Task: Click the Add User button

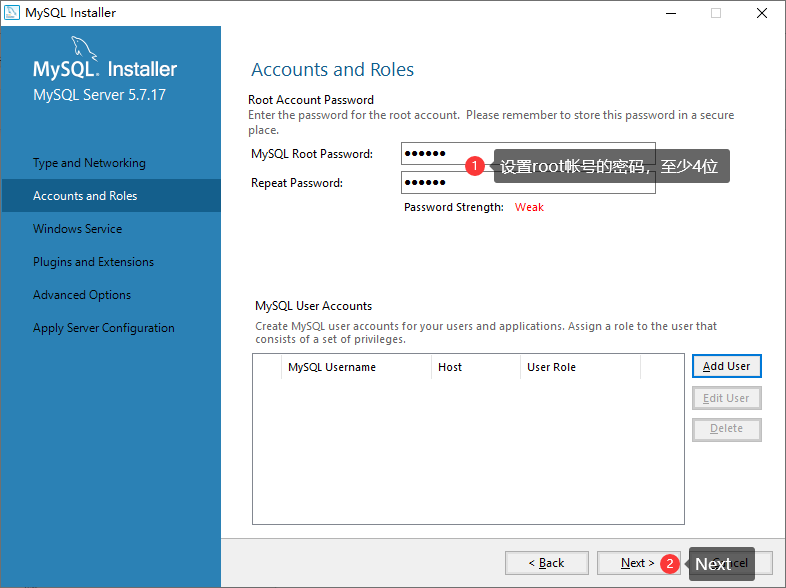Action: point(726,366)
